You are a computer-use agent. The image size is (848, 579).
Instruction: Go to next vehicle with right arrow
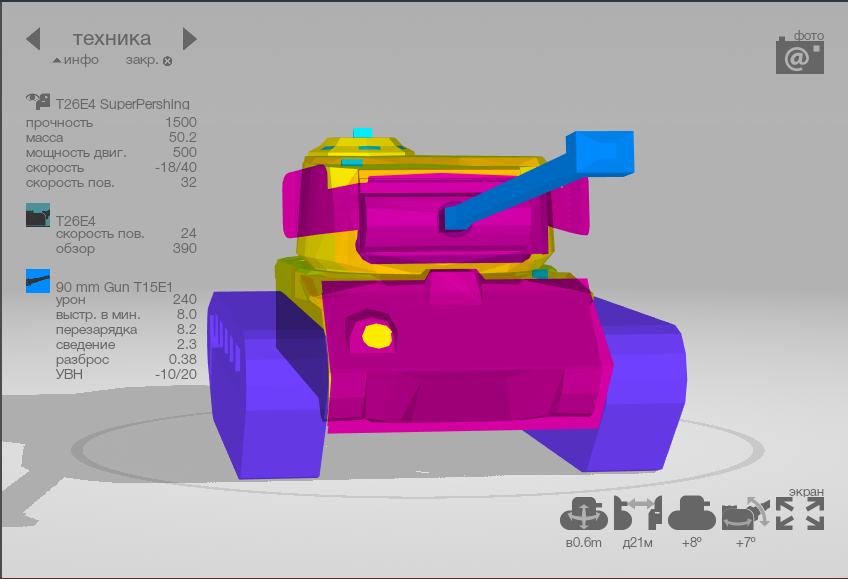(190, 39)
